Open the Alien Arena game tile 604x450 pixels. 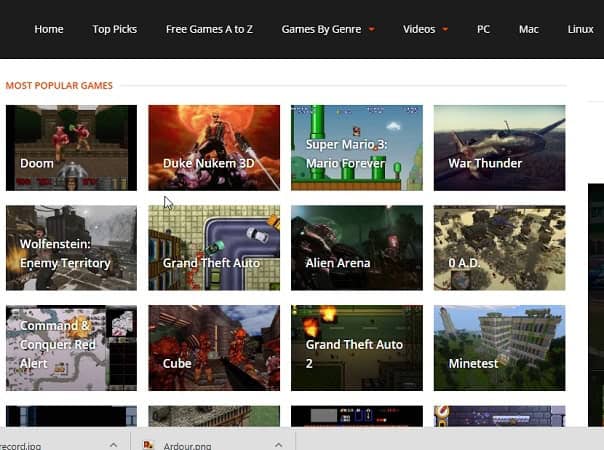click(357, 248)
